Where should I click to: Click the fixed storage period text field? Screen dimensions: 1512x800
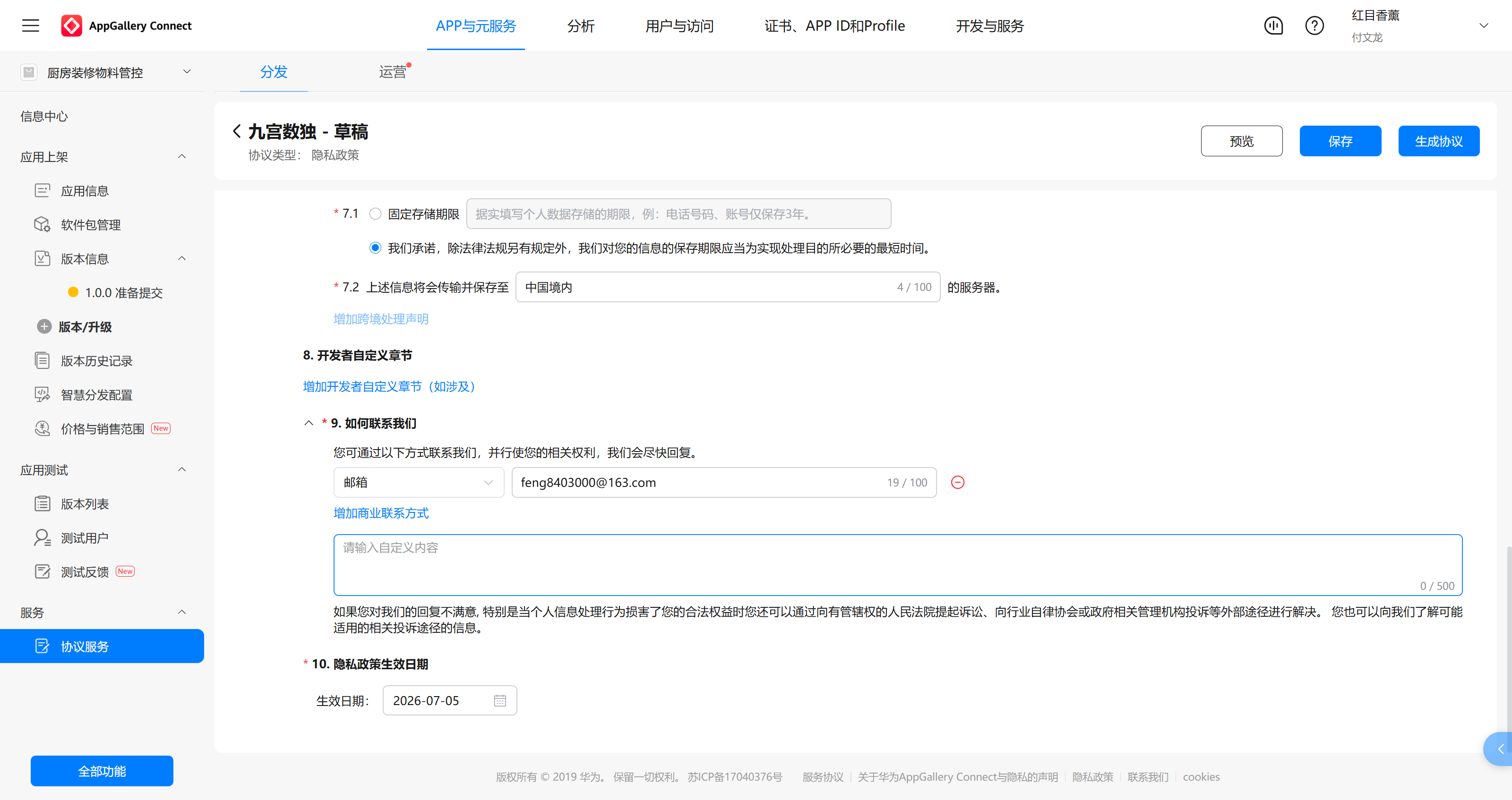(x=679, y=214)
